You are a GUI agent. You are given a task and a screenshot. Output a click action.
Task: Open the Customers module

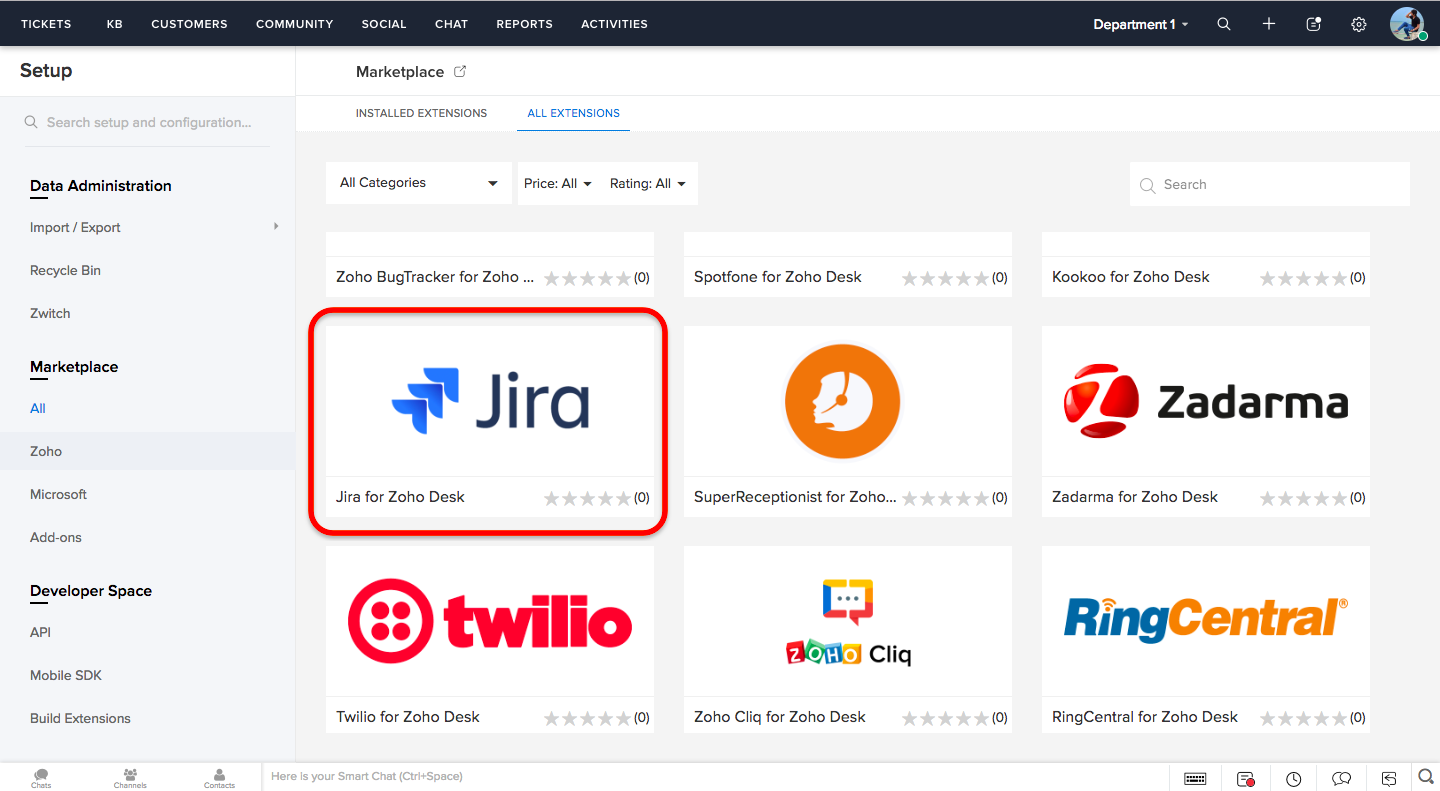point(189,24)
